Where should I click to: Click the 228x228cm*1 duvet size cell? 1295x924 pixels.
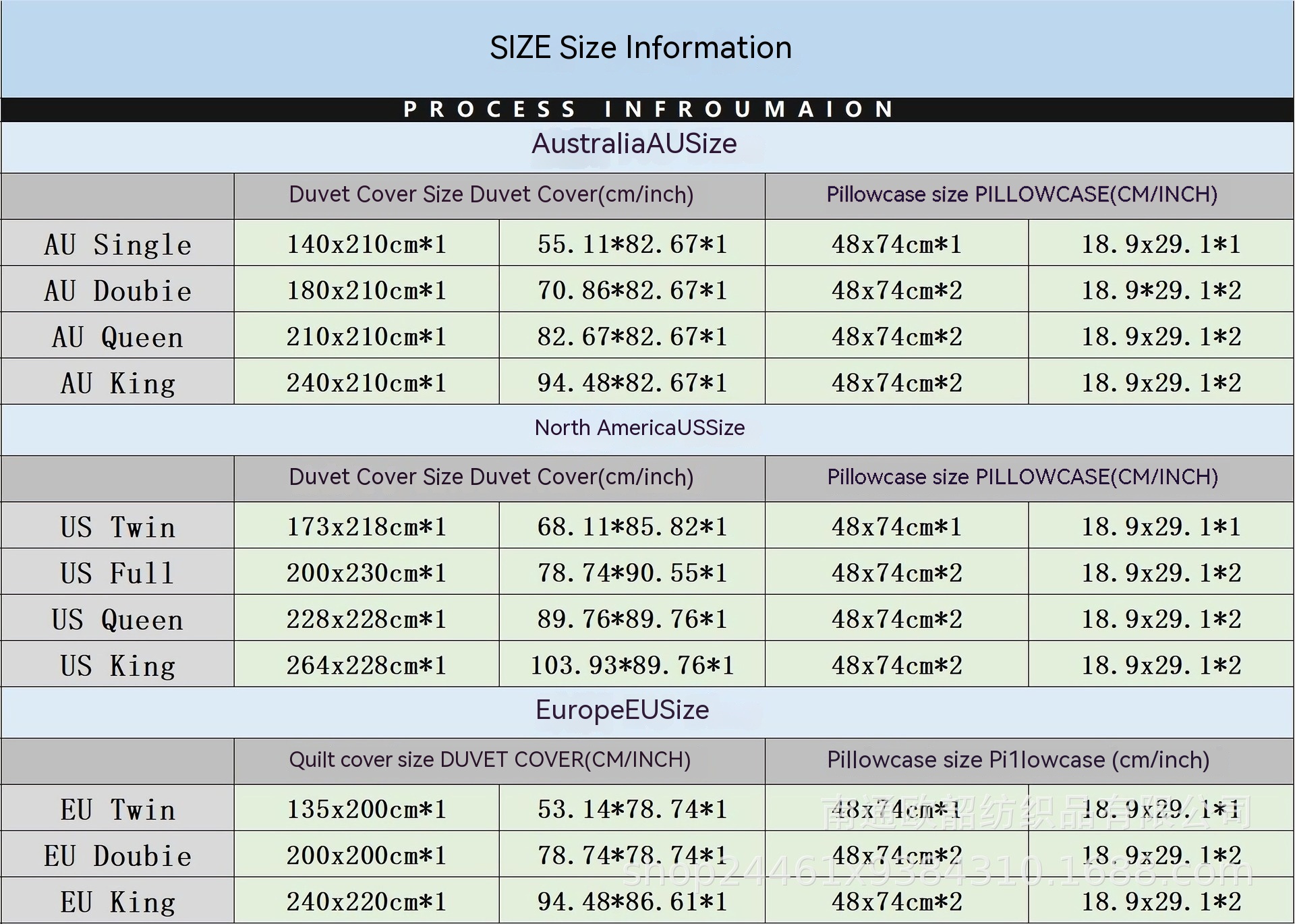coord(366,619)
